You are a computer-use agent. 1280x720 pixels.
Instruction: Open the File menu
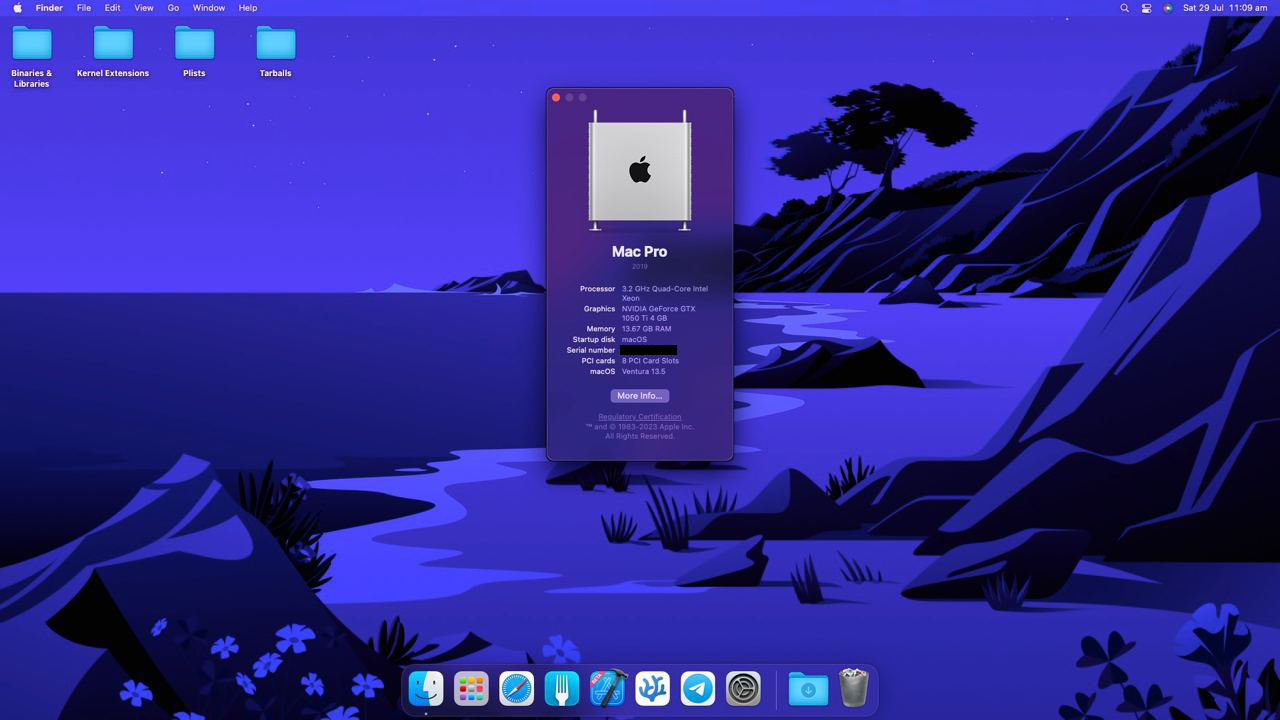(x=84, y=8)
